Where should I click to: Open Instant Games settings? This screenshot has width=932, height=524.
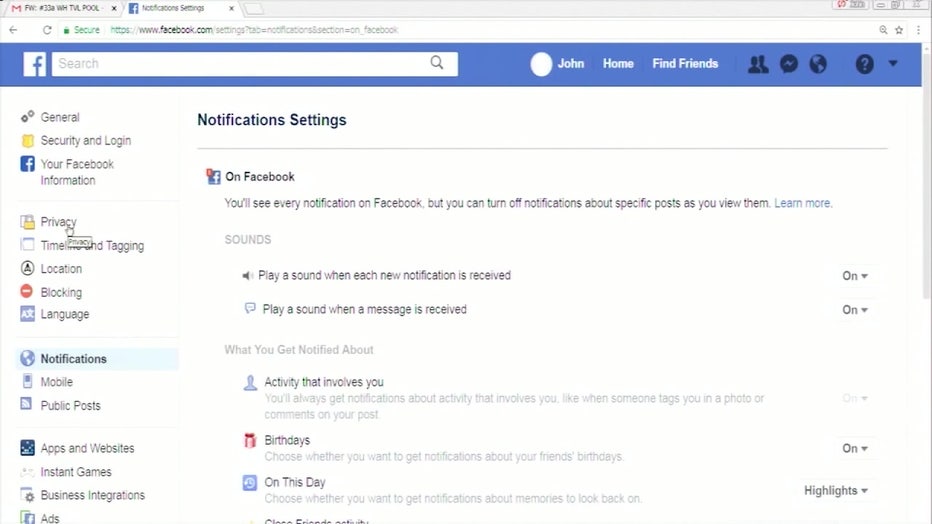click(76, 472)
